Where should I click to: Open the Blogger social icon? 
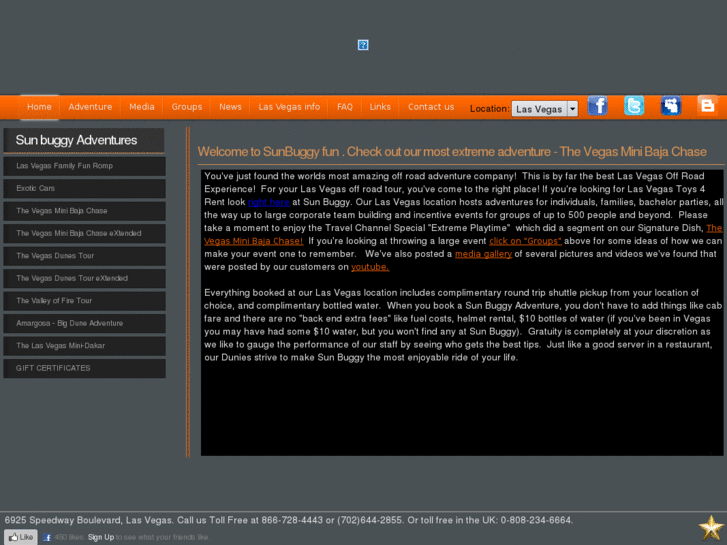coord(707,106)
